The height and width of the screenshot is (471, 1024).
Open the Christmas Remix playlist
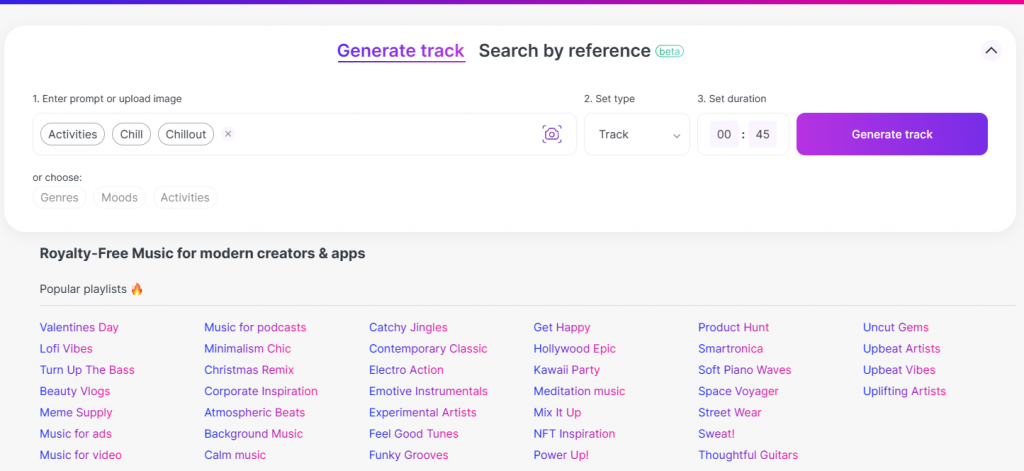click(249, 370)
